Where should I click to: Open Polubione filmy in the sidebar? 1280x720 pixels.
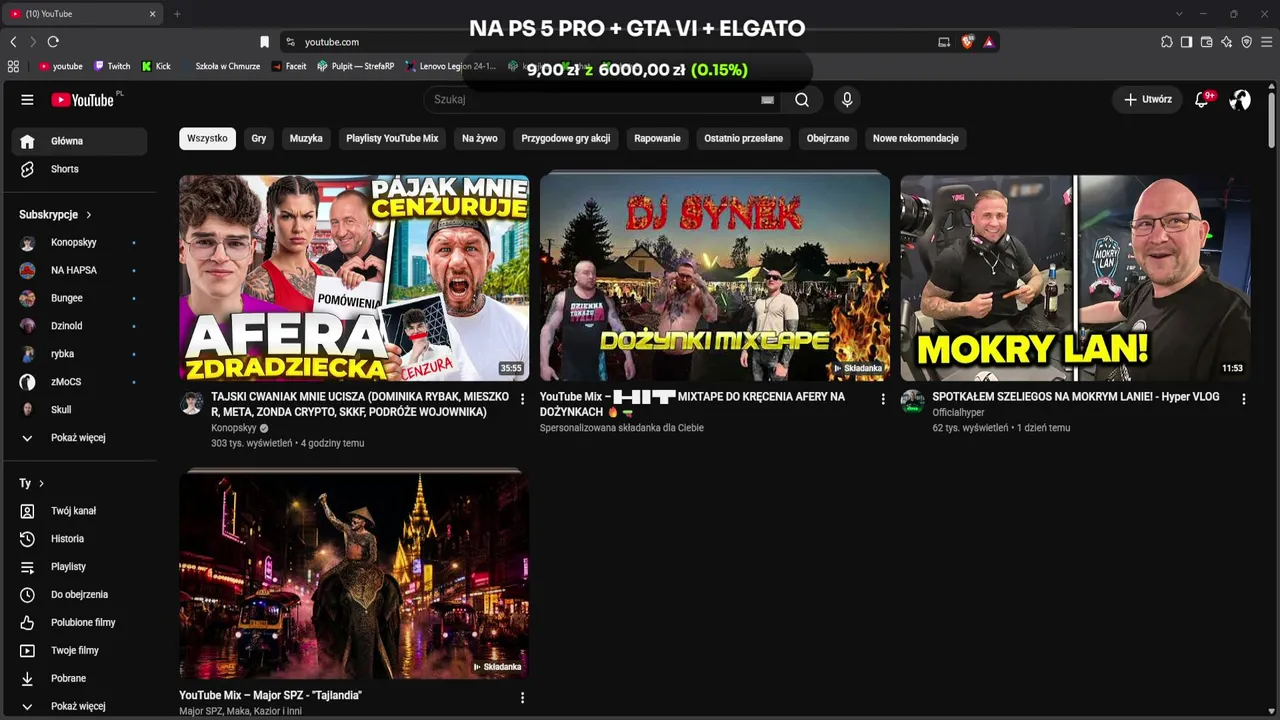[x=79, y=623]
